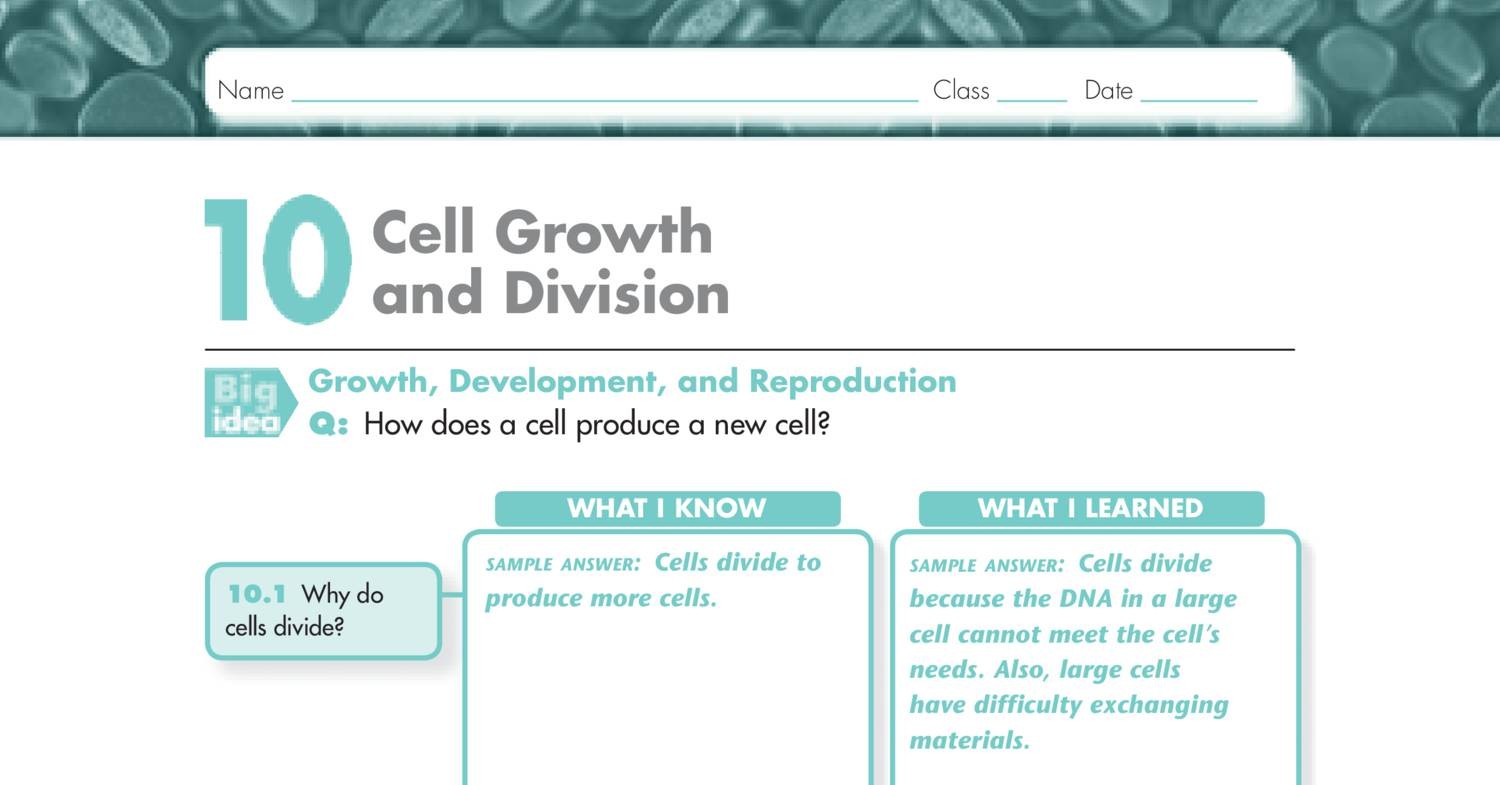Click the teal Q: label
Image resolution: width=1500 pixels, height=785 pixels.
coord(329,424)
